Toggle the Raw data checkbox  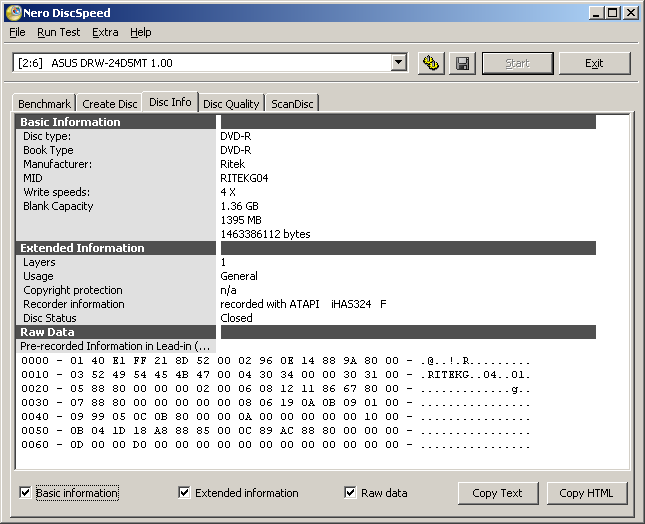(x=350, y=492)
